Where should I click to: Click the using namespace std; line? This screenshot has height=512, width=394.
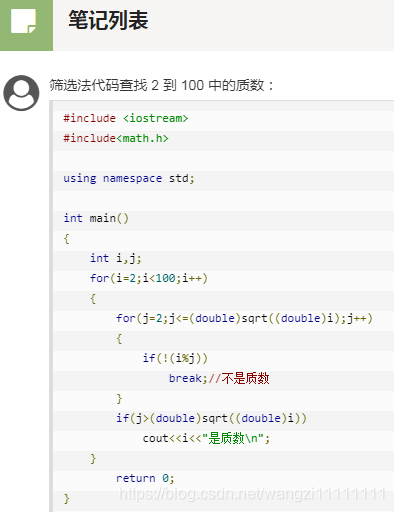(x=129, y=178)
